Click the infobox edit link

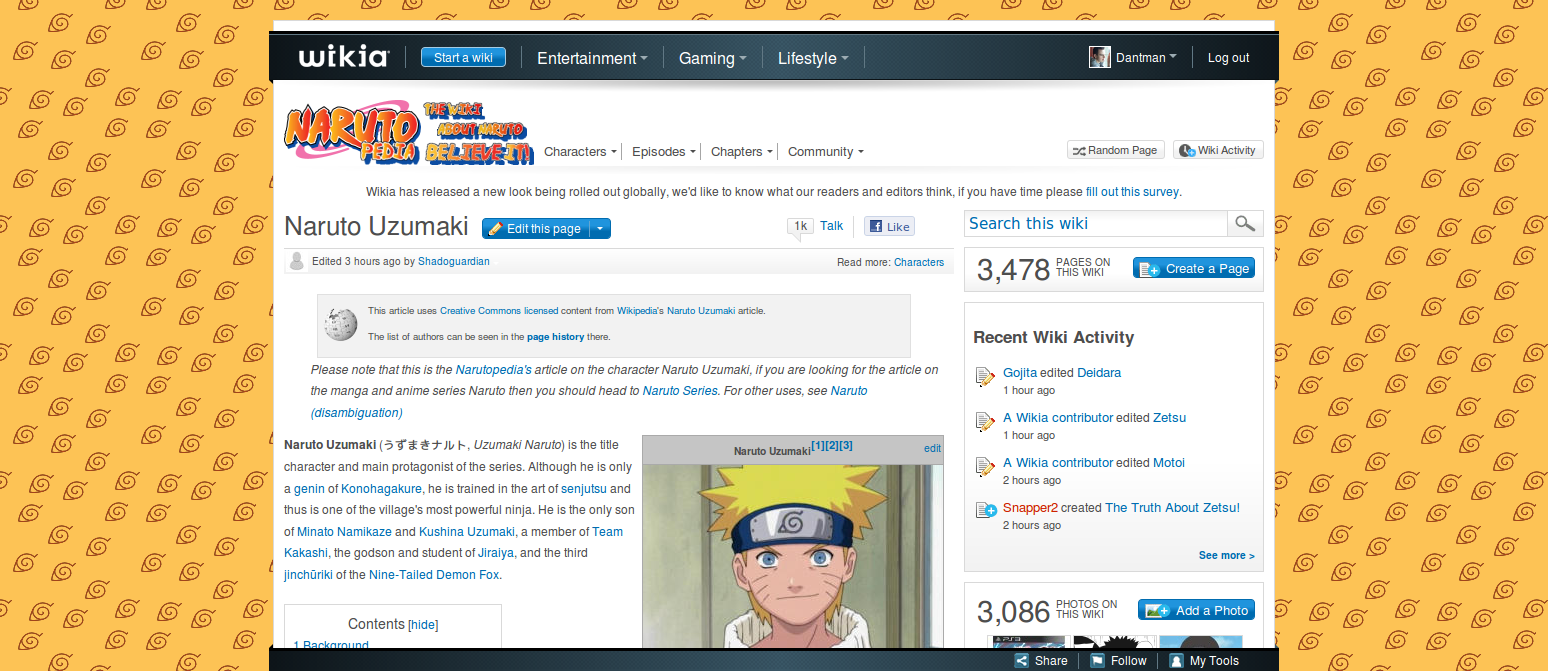[x=932, y=449]
